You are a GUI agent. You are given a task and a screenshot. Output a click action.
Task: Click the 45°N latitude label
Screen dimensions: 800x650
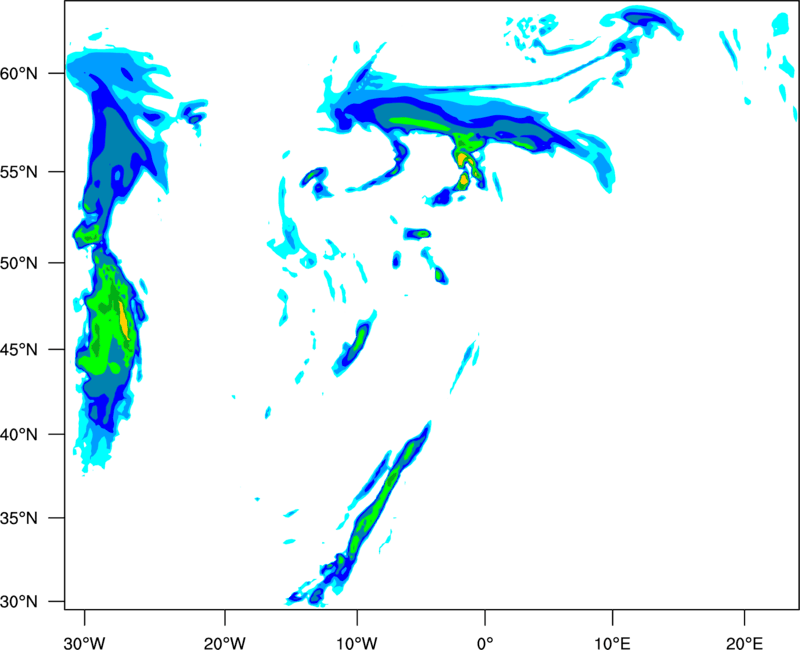point(19,349)
